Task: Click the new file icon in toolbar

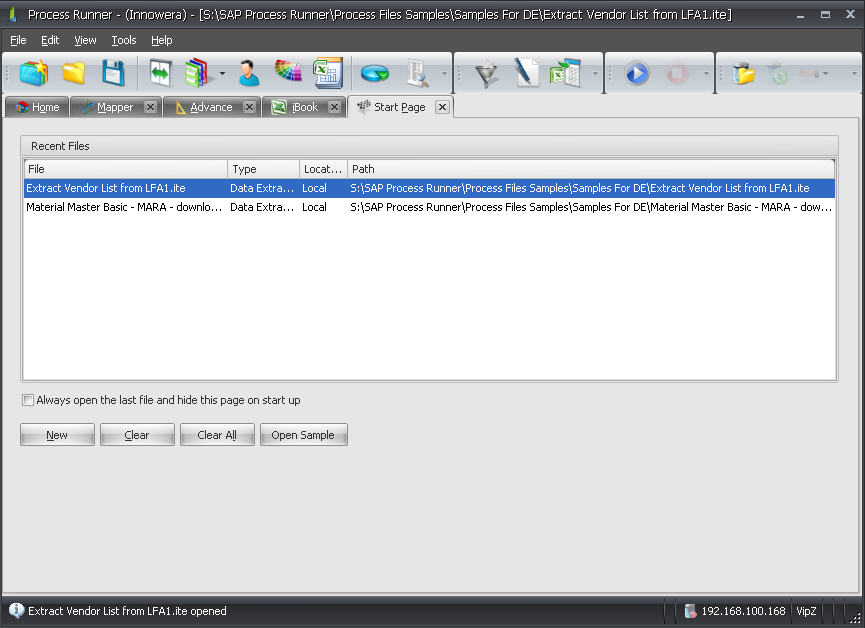Action: 34,73
